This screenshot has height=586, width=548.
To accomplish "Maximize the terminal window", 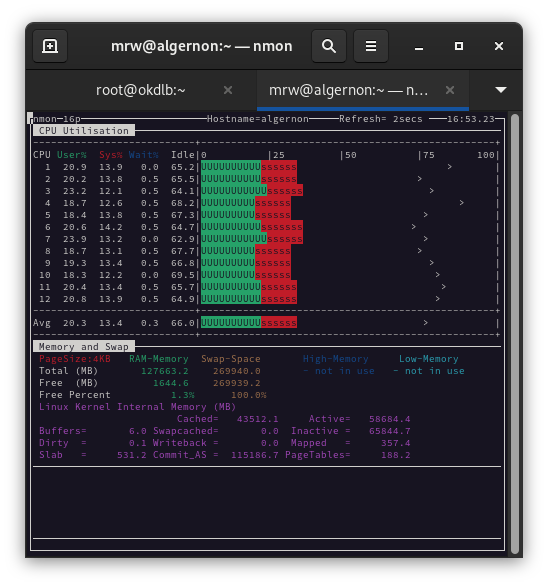I will pyautogui.click(x=459, y=46).
